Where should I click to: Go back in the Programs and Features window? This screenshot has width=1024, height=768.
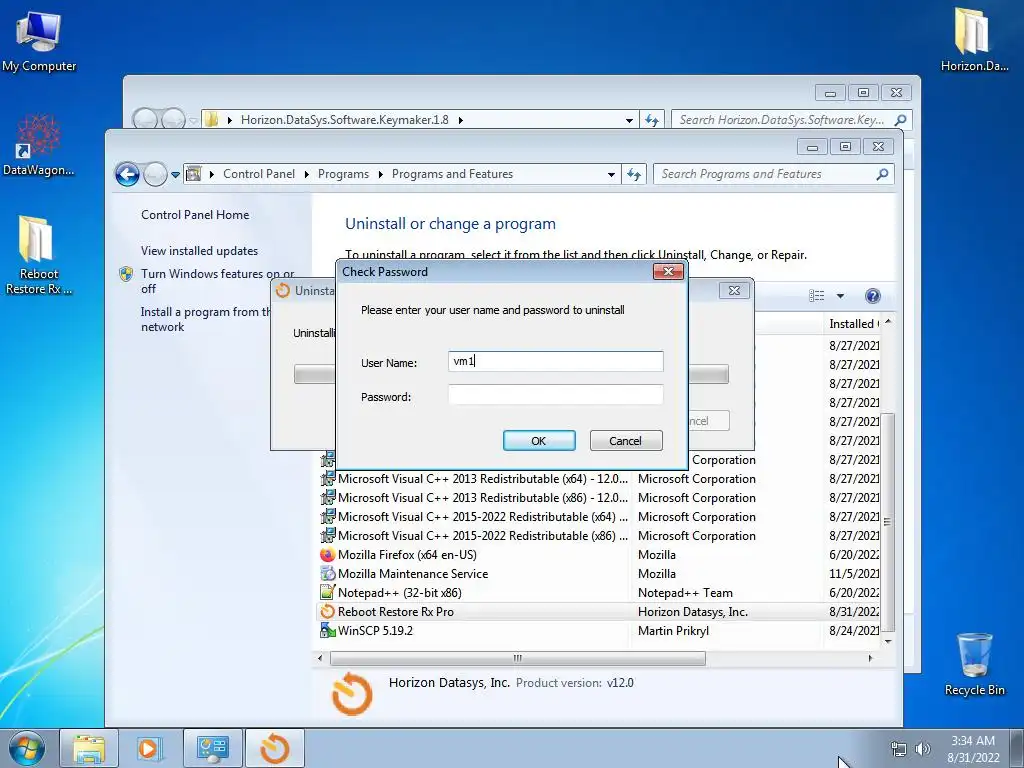(x=127, y=174)
